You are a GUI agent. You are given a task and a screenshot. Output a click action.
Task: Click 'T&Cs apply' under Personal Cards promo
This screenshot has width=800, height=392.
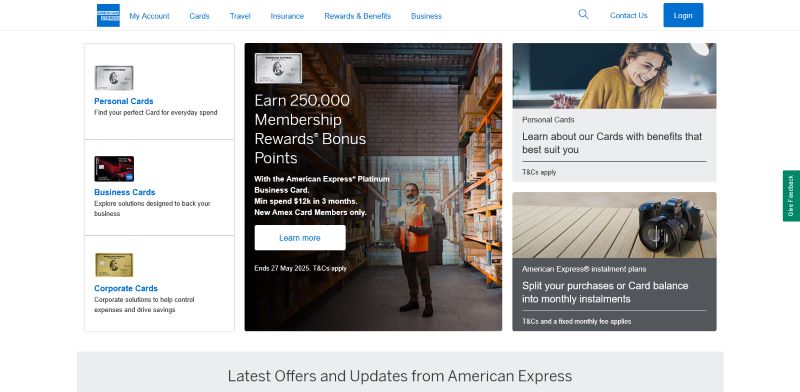(539, 173)
